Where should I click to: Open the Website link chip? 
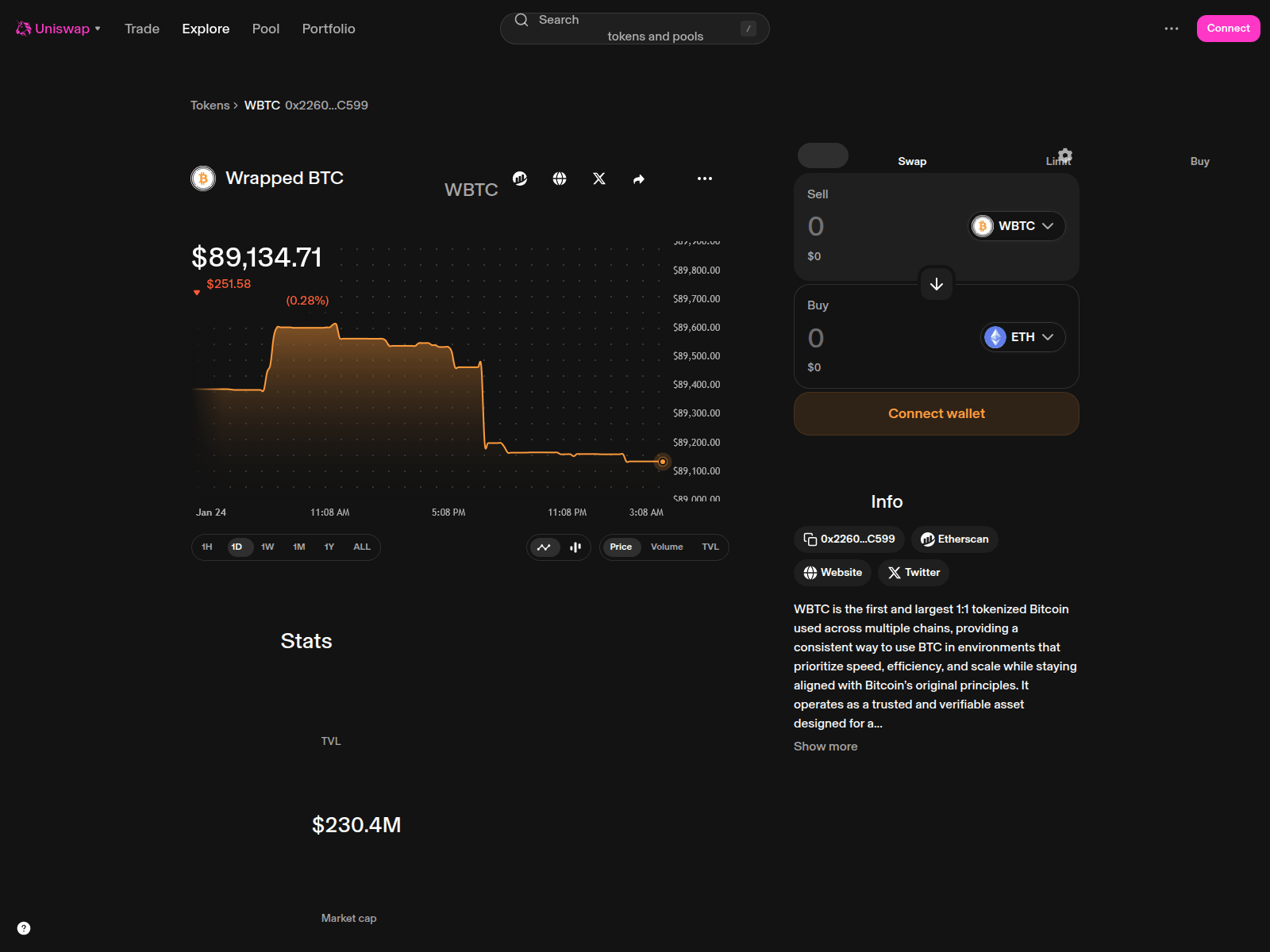pyautogui.click(x=833, y=573)
